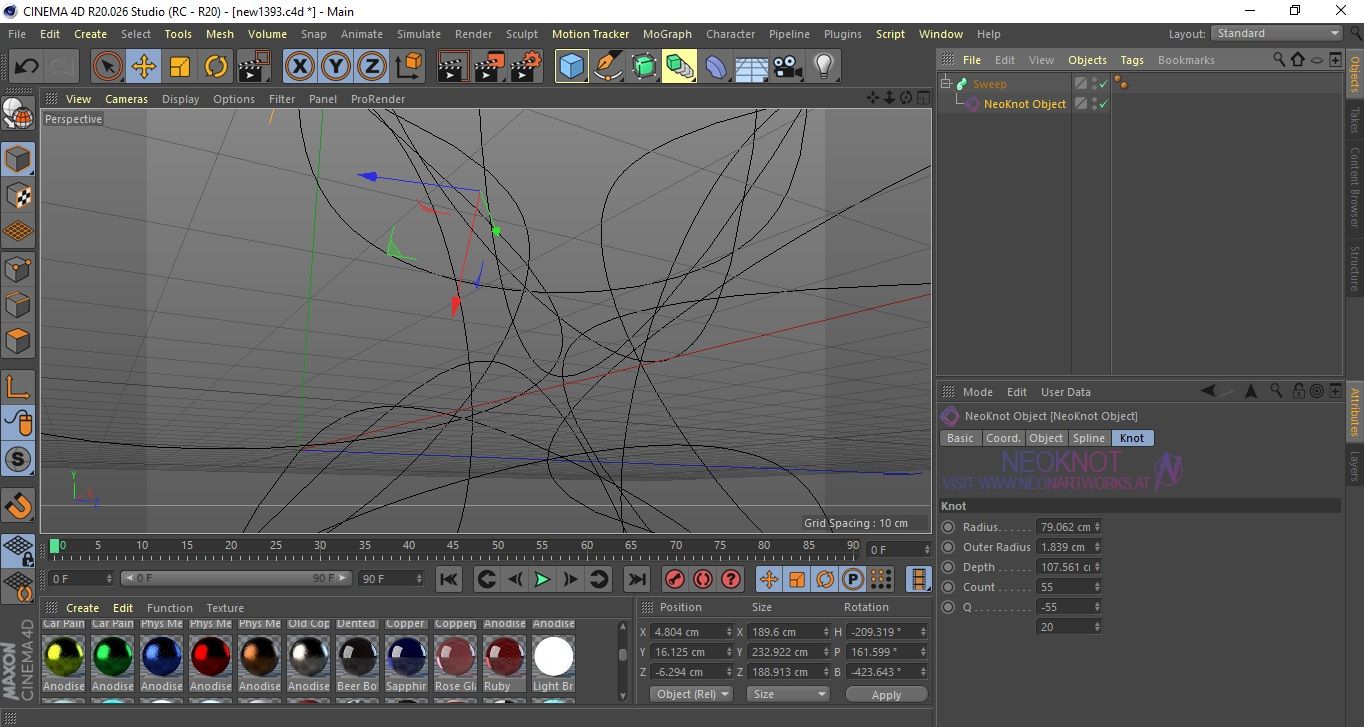Select the Ruby material swatch
Screen dimensions: 1364x727
504,656
